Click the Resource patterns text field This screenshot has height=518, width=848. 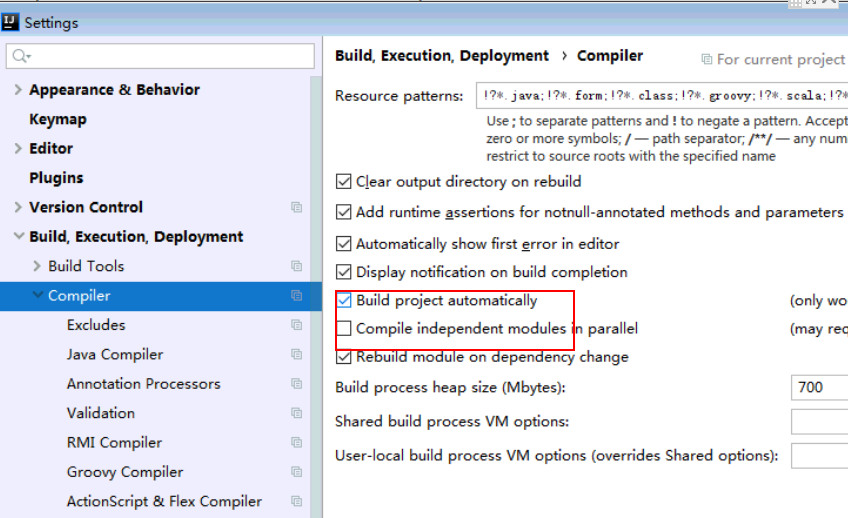[x=660, y=97]
